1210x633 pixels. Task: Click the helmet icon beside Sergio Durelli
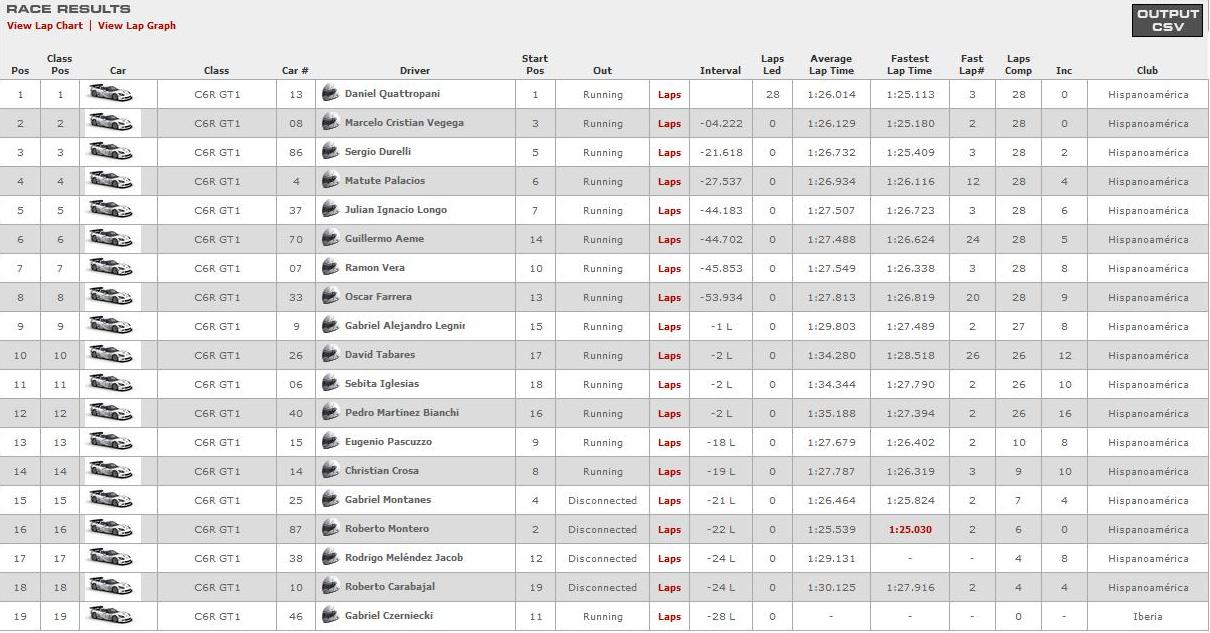coord(330,152)
